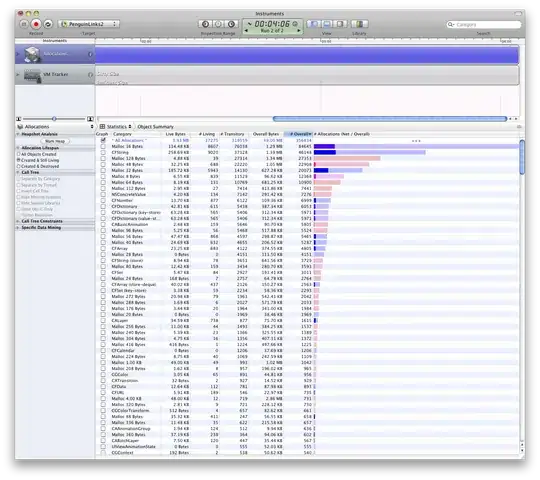540x480 pixels.
Task: Open the PenguinLinks2 target dropdown
Action: (89, 24)
